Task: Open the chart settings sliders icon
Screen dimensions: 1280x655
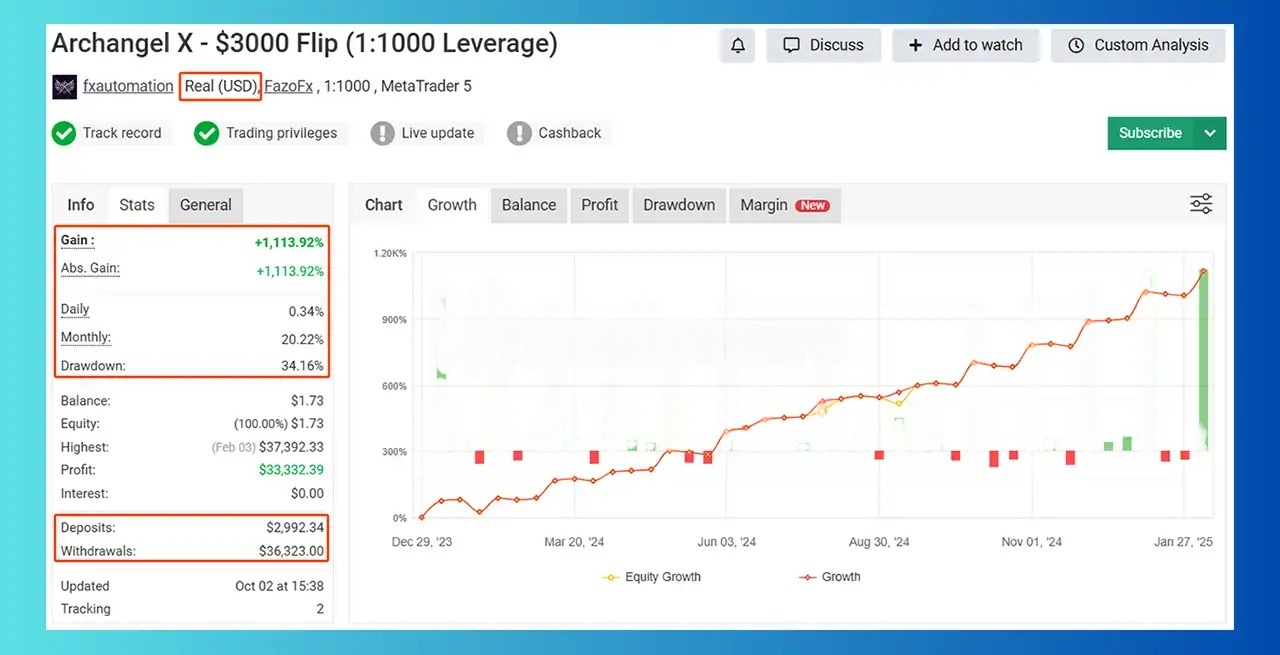Action: tap(1201, 204)
